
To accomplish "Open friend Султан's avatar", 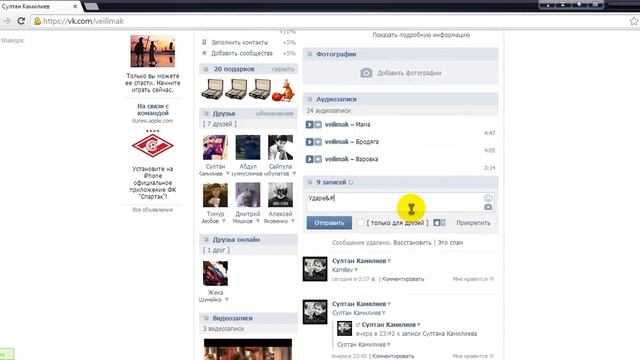I will click(x=216, y=148).
